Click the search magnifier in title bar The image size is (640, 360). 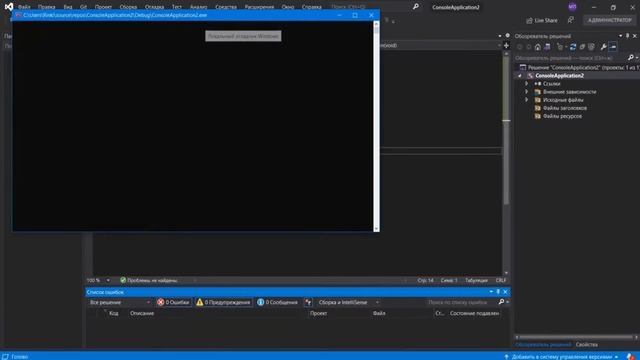416,7
